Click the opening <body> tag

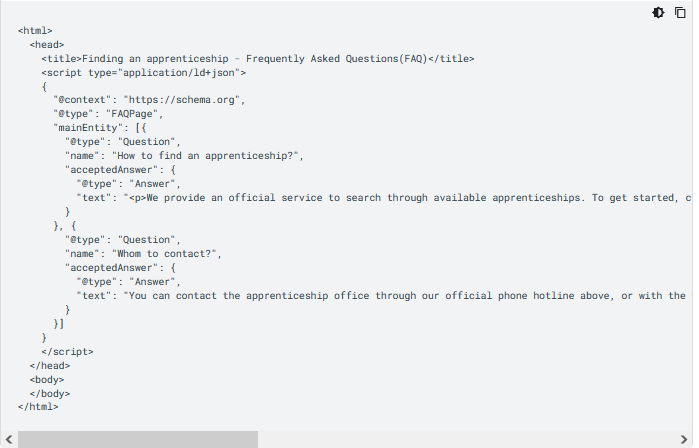47,380
